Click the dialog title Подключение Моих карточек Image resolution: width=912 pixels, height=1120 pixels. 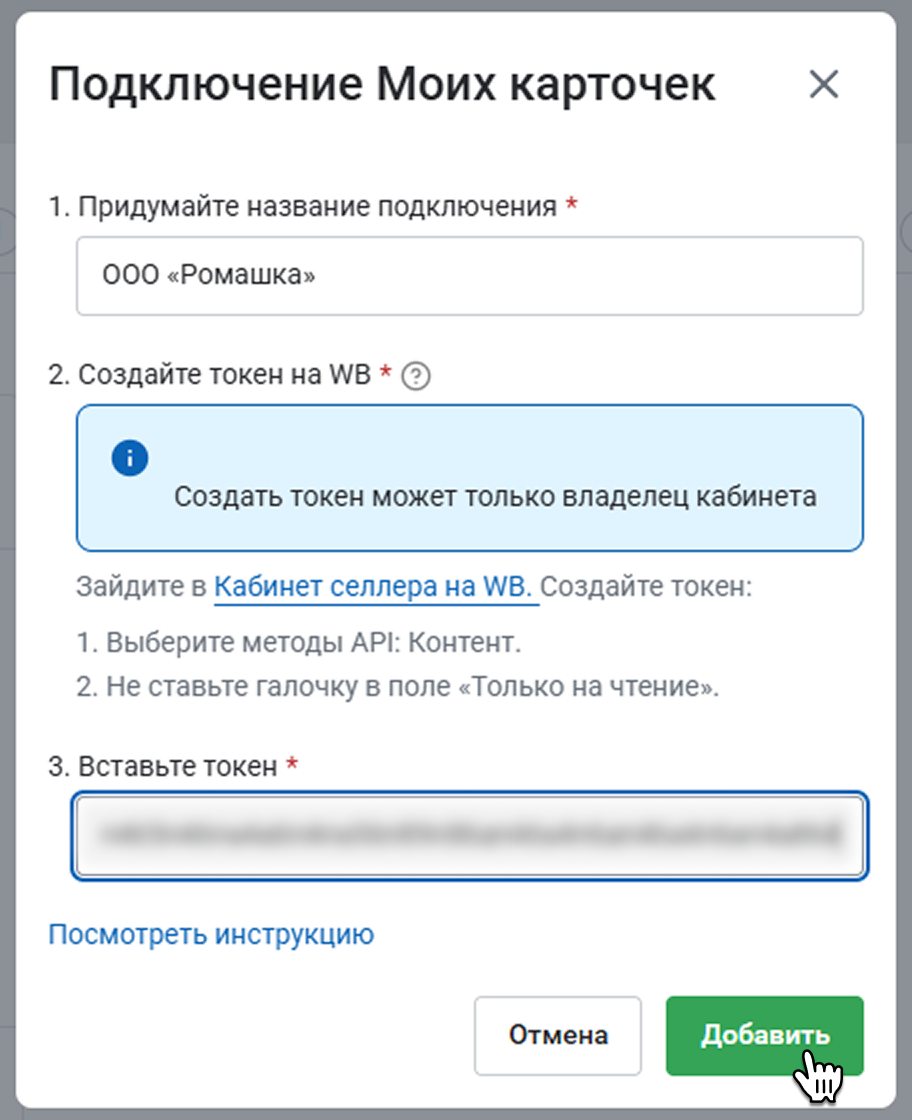[x=382, y=85]
